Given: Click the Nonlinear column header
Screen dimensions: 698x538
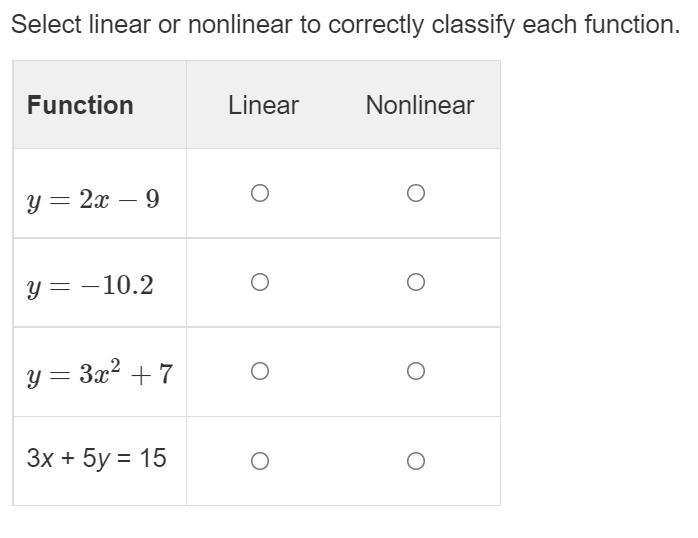Looking at the screenshot, I should pos(420,105).
